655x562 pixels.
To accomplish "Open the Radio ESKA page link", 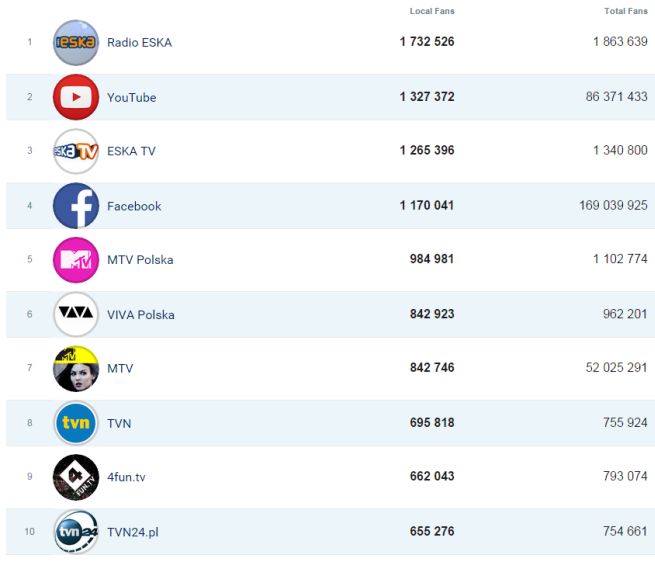I will (x=139, y=43).
